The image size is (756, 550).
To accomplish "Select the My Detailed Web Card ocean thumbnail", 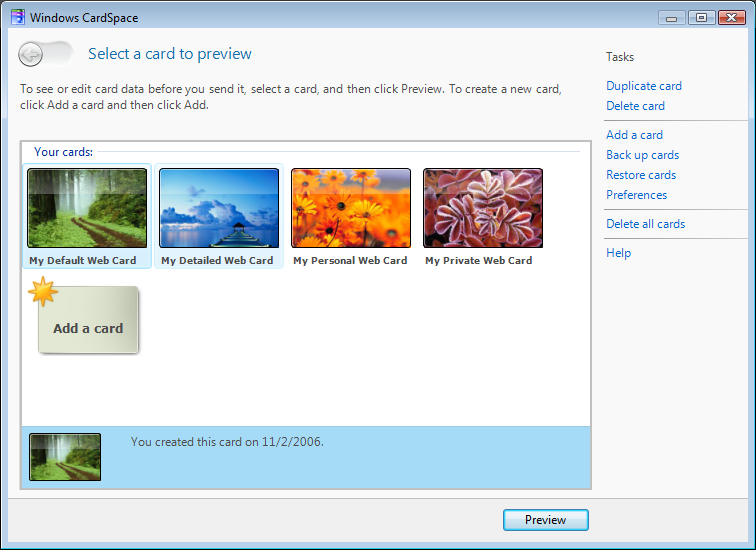I will pos(219,208).
